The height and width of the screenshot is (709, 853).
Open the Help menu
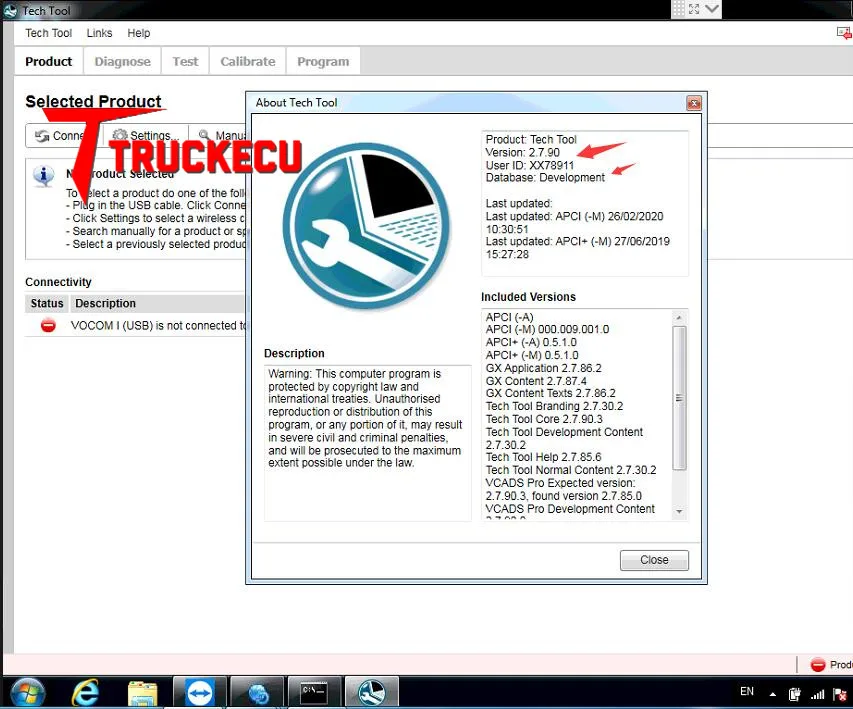(x=138, y=33)
